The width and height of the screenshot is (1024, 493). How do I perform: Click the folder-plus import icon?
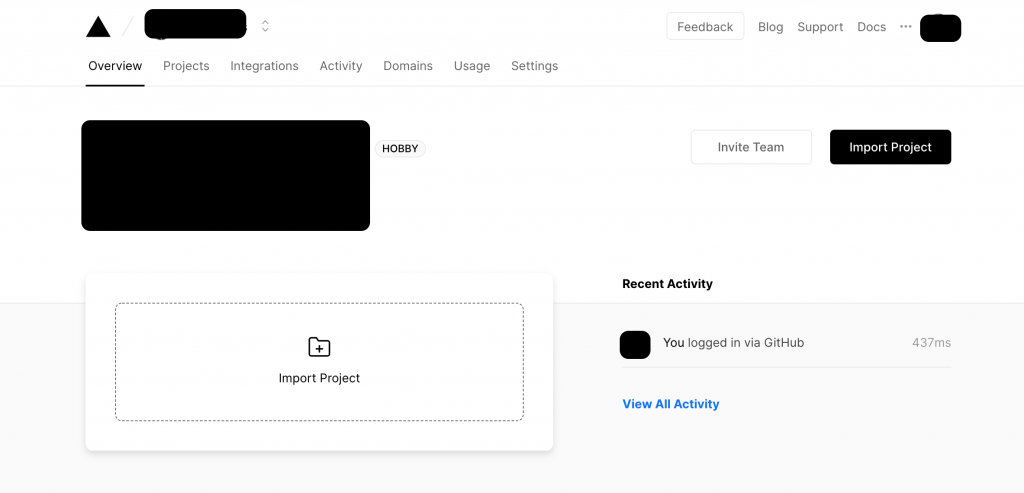coord(319,347)
